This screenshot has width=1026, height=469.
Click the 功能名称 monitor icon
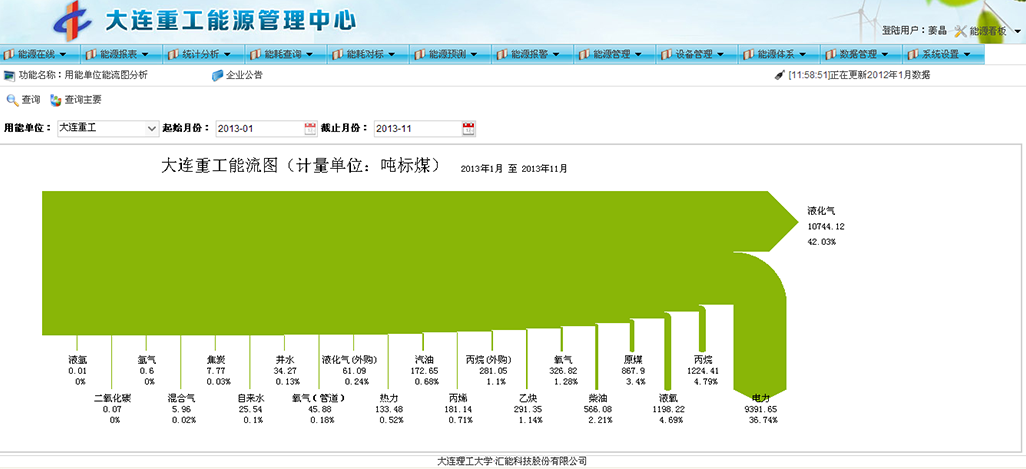pos(9,75)
